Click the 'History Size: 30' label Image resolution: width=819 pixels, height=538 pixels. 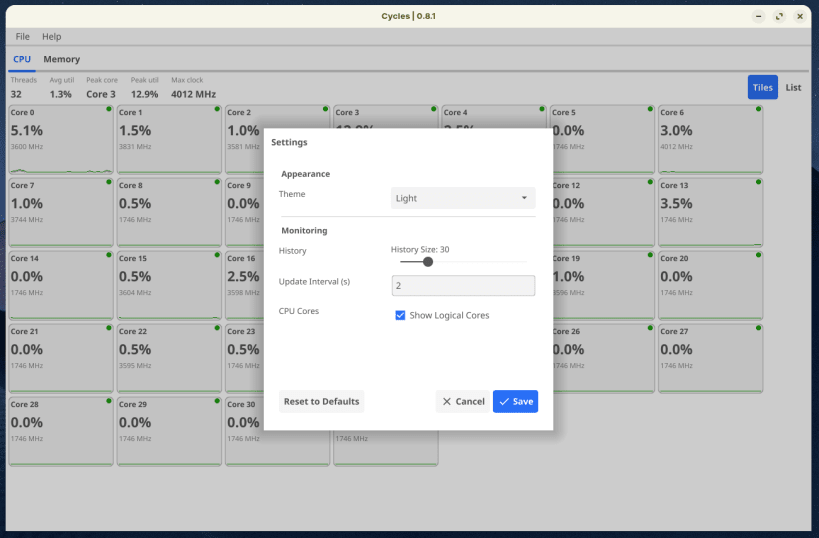click(420, 250)
